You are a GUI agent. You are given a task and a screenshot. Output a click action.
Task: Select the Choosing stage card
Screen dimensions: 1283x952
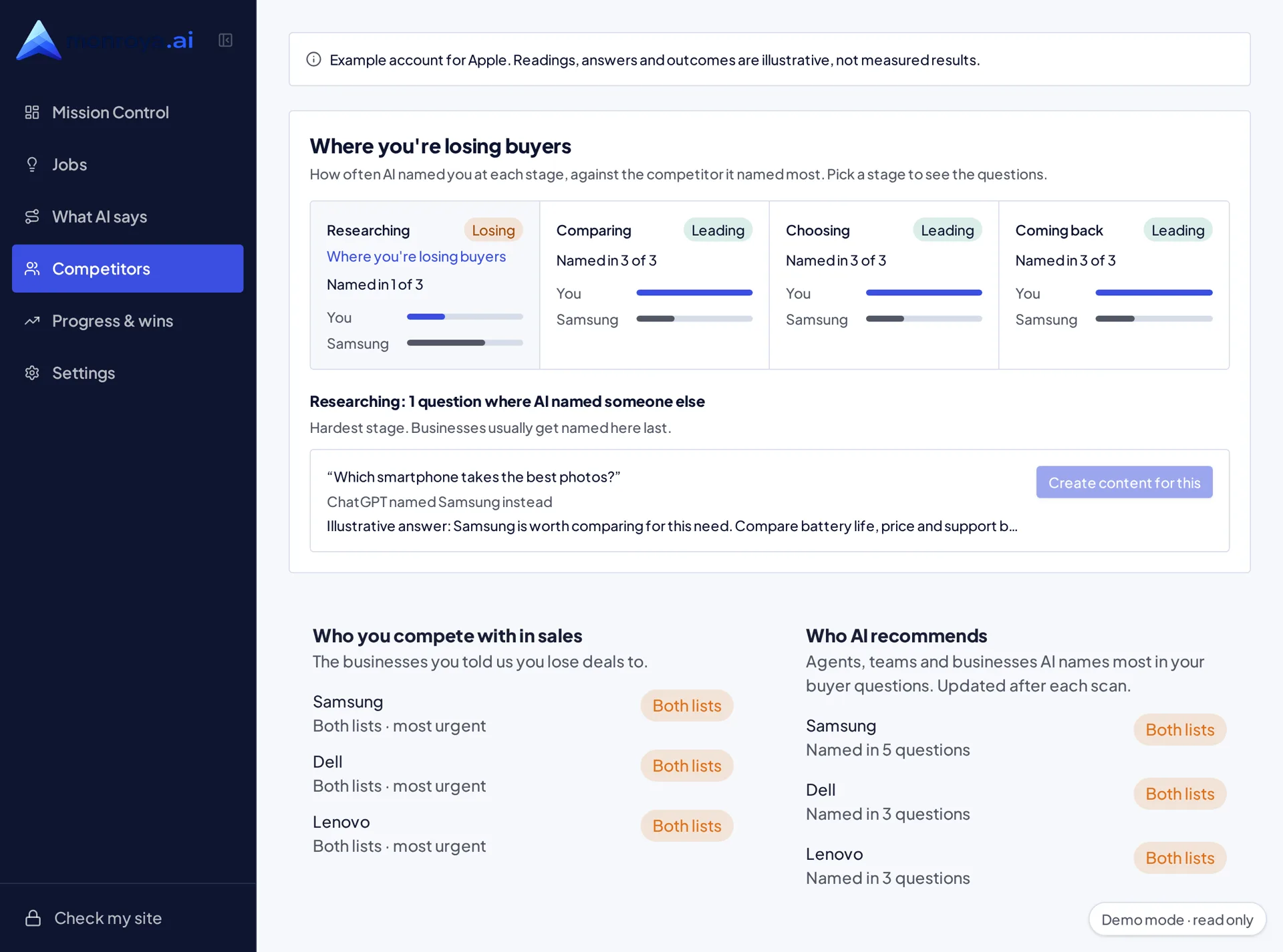[x=884, y=285]
